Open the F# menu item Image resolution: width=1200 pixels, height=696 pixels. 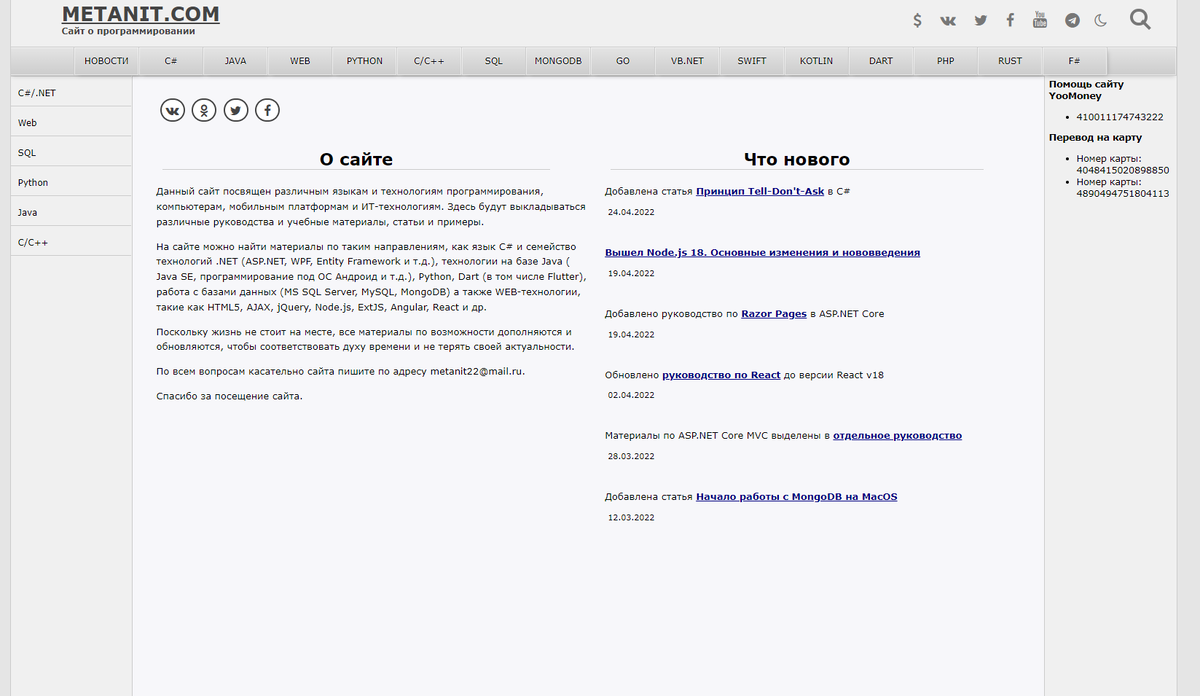tap(1074, 61)
